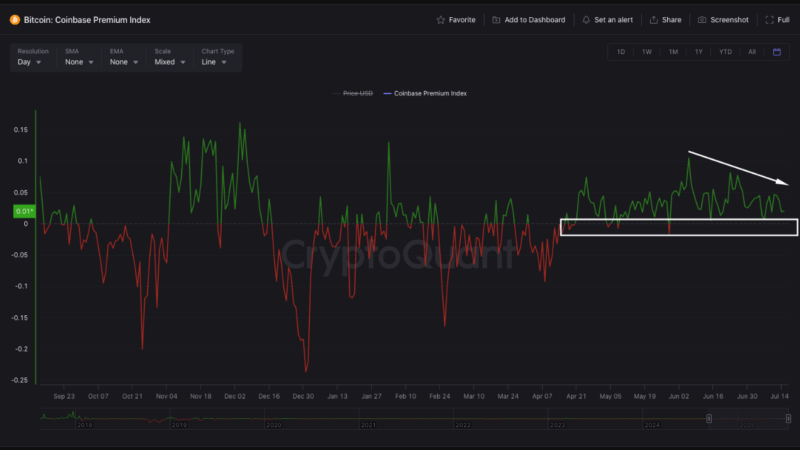This screenshot has height=450, width=800.
Task: Click the Full label
Action: coord(783,20)
